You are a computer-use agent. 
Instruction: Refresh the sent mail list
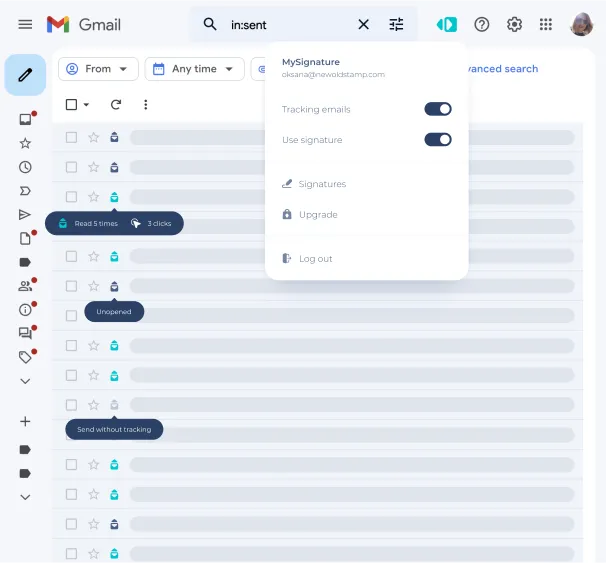(116, 104)
